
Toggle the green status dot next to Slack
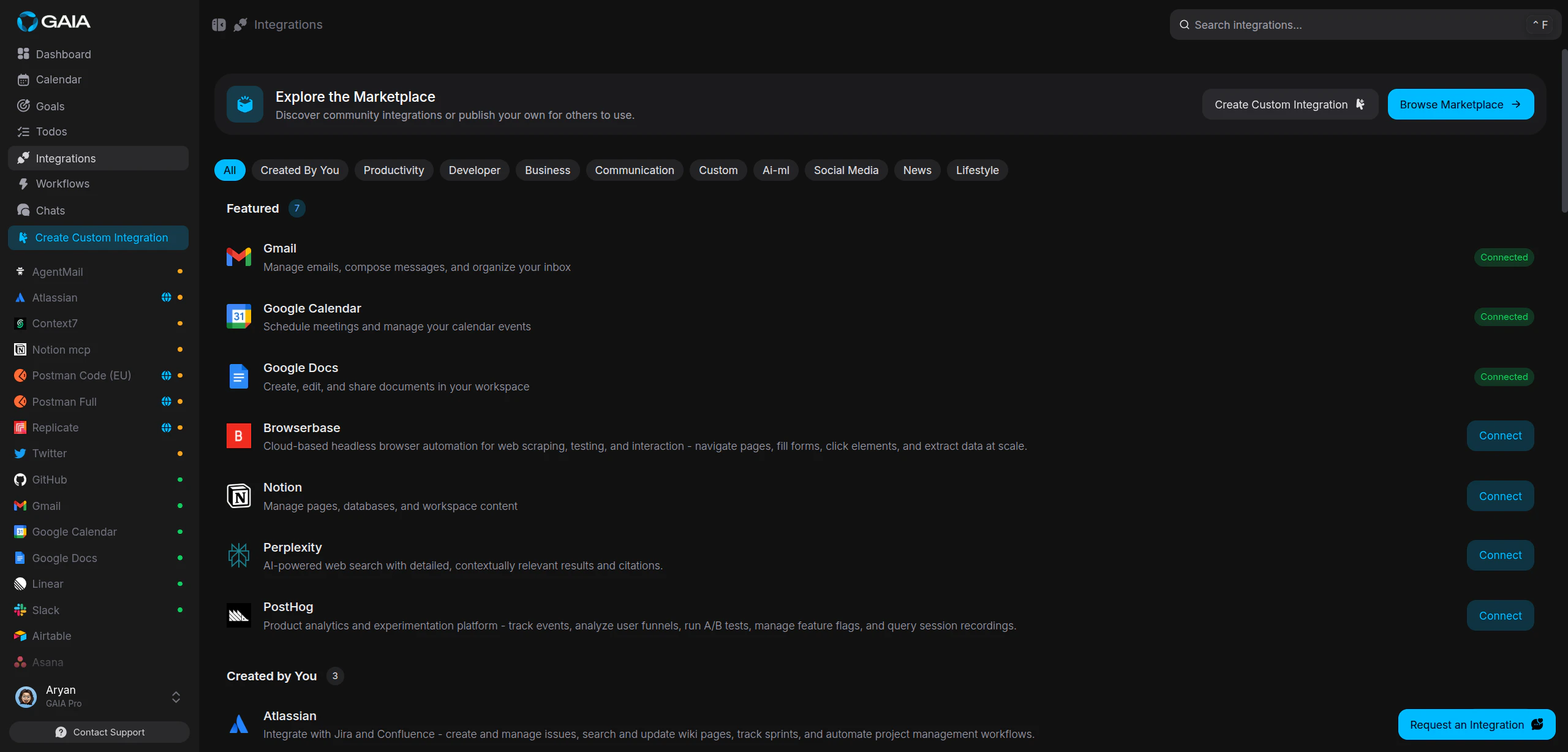click(x=179, y=610)
